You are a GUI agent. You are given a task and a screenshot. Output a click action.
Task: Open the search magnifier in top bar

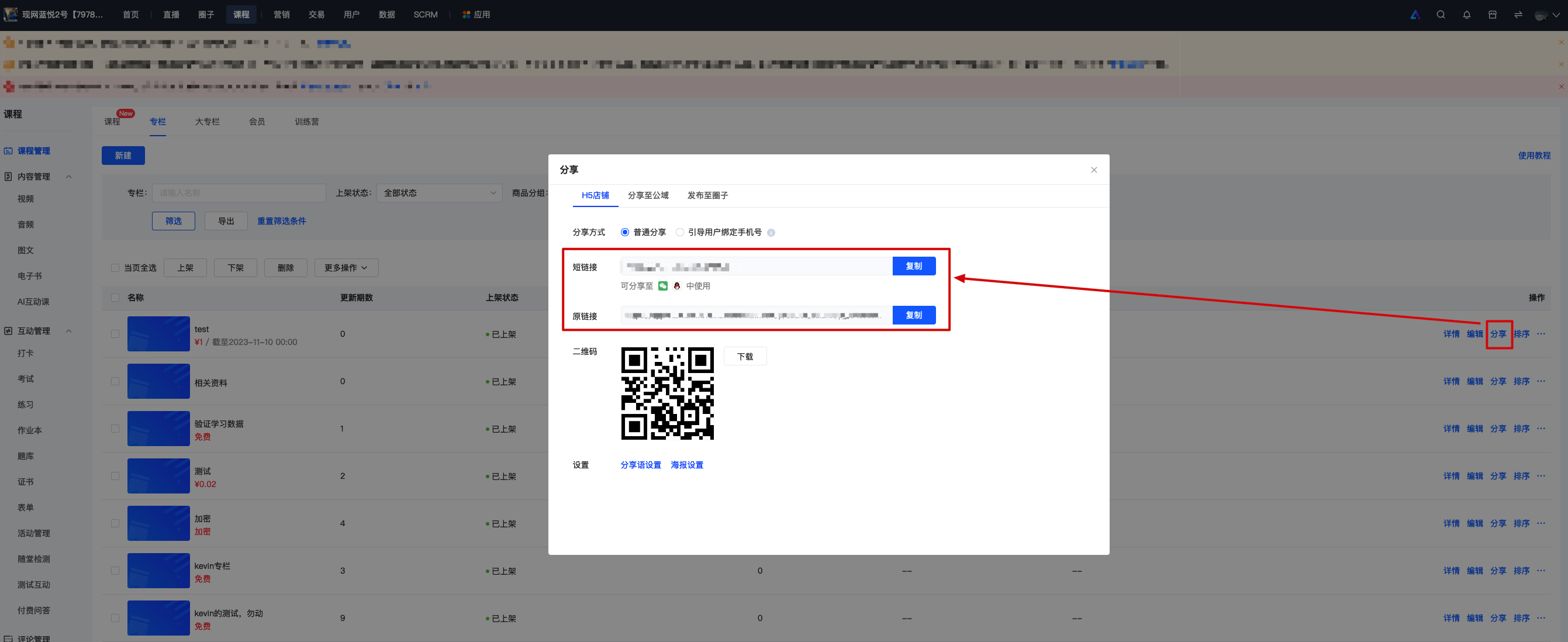[1441, 15]
